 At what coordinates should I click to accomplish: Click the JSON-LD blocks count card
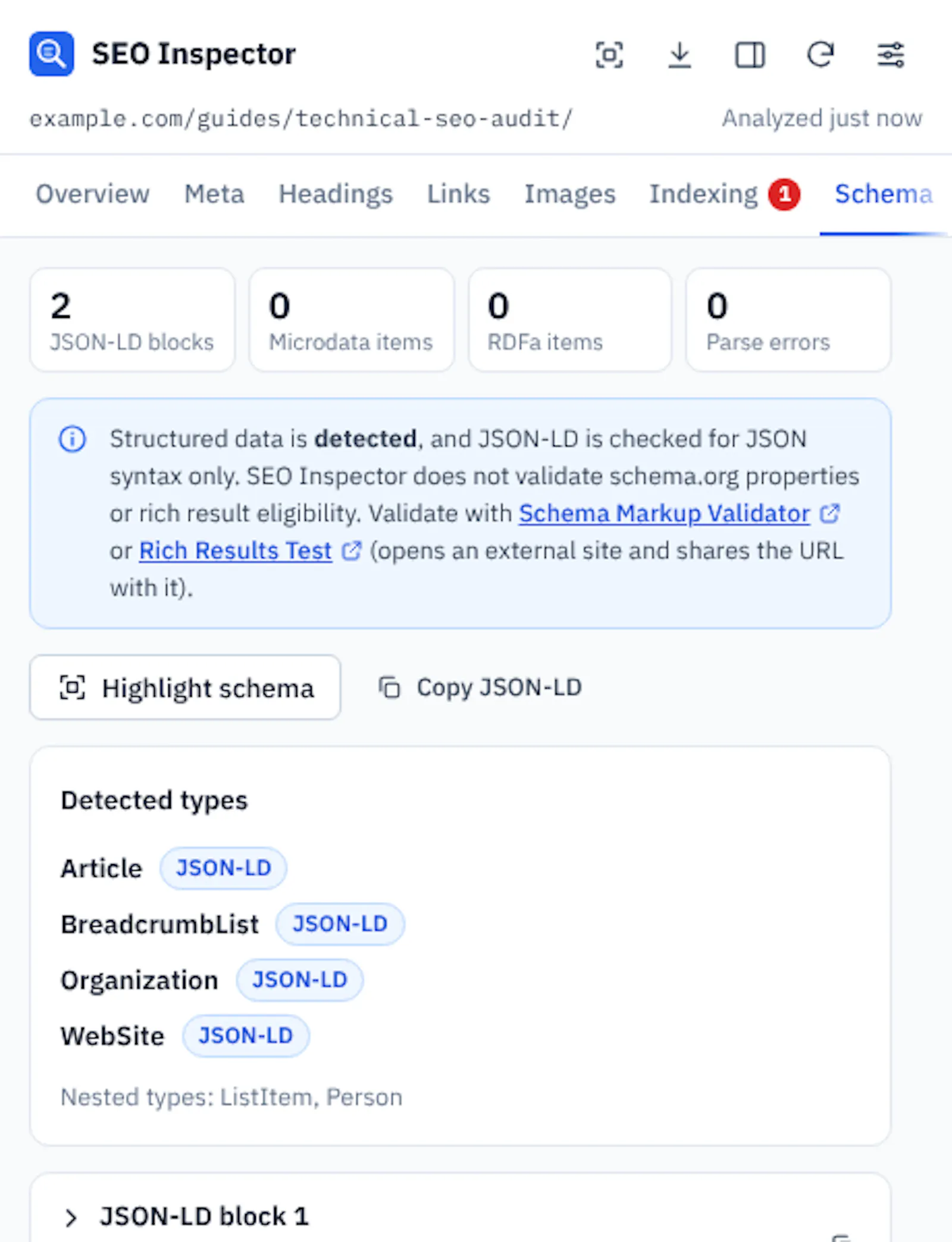pos(132,320)
